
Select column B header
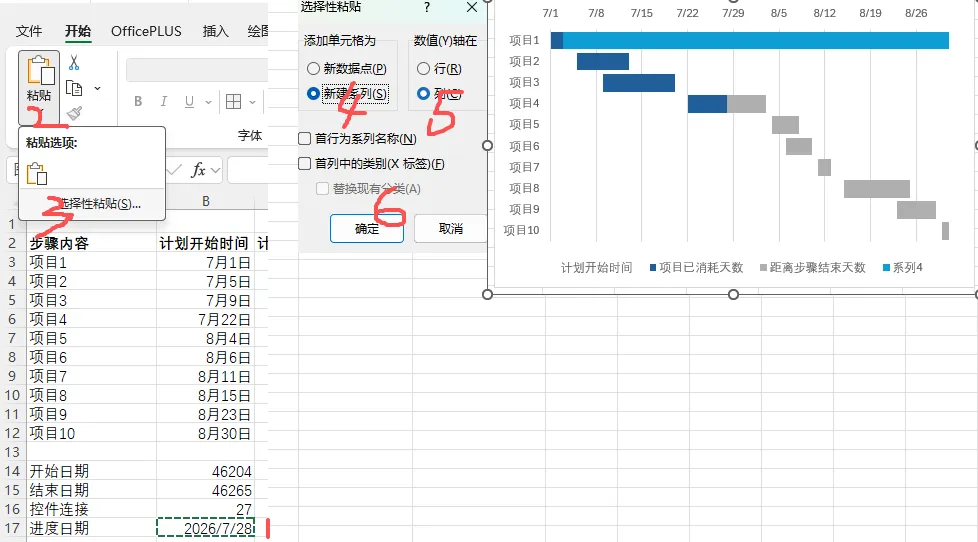(x=206, y=201)
